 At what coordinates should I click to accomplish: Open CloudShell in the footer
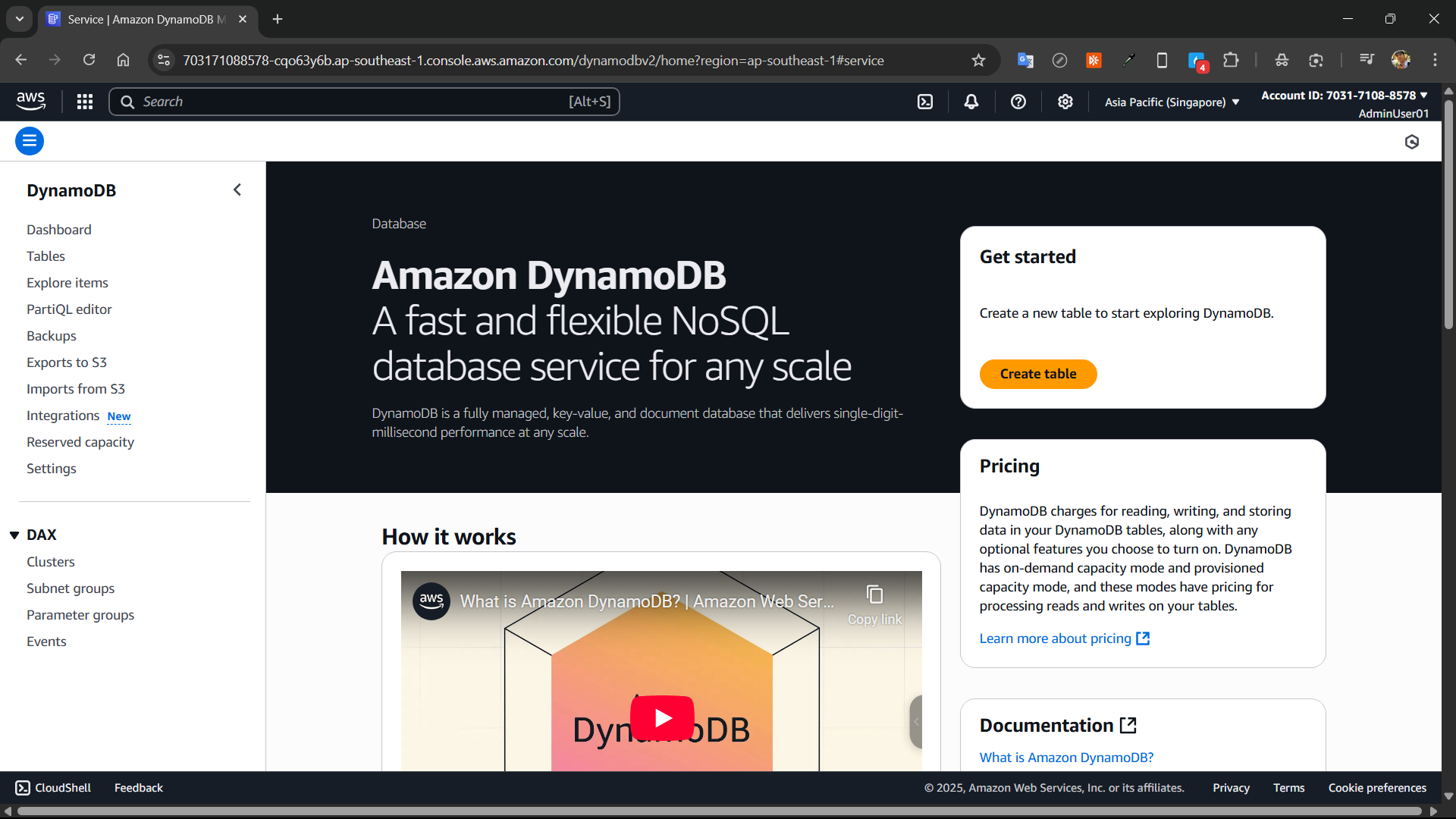[x=53, y=788]
